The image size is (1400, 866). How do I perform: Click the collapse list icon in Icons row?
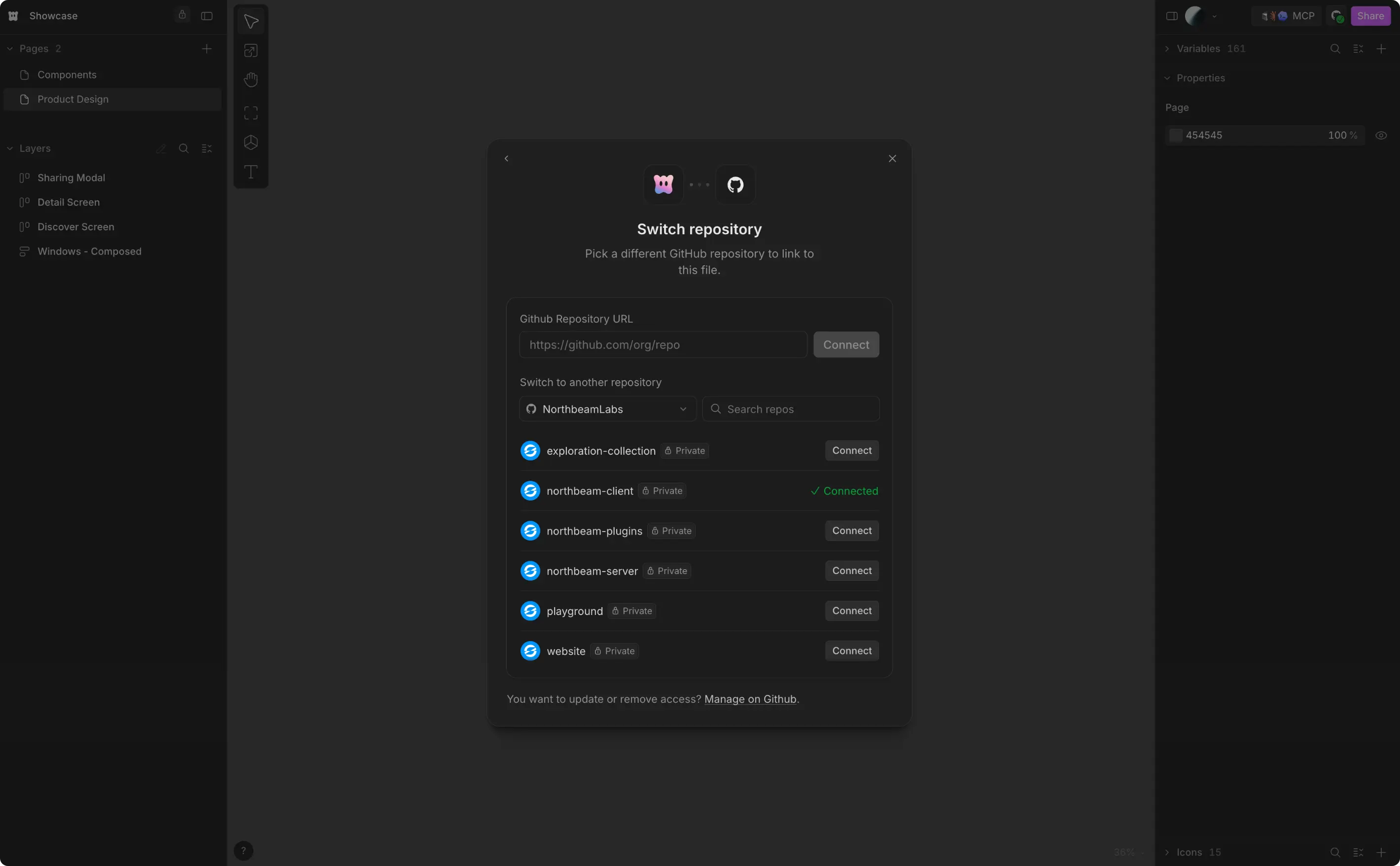(x=1358, y=852)
